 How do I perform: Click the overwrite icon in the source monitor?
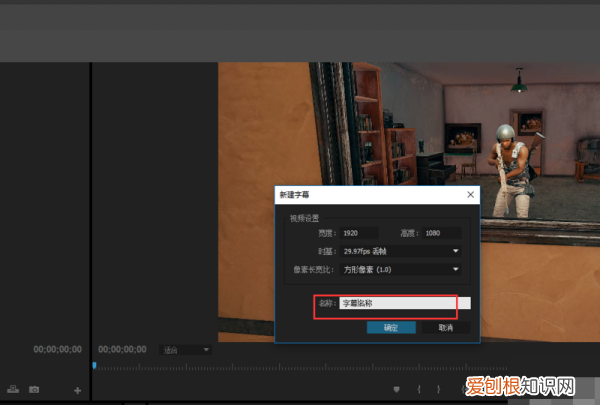(13, 389)
